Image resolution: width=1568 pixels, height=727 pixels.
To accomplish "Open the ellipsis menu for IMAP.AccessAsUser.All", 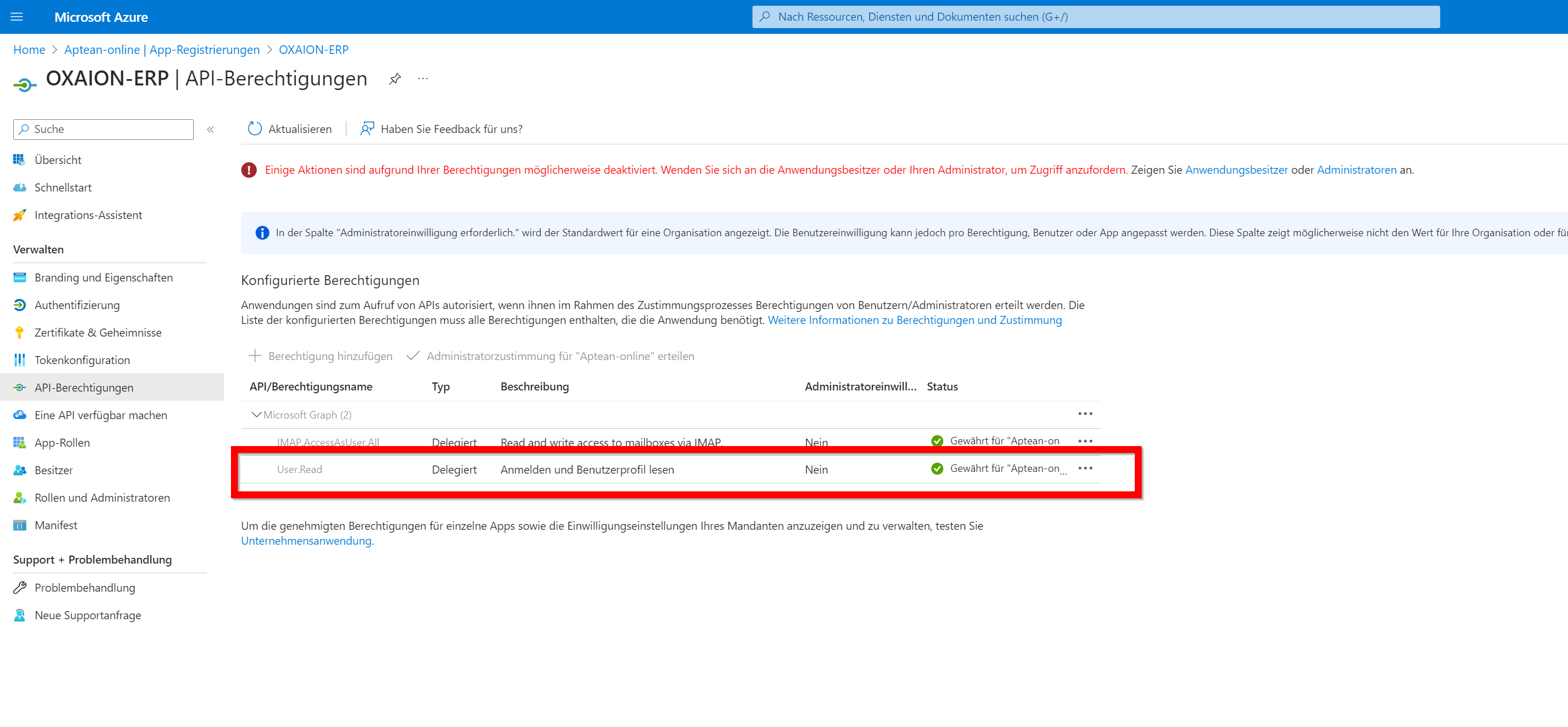I will (1085, 440).
